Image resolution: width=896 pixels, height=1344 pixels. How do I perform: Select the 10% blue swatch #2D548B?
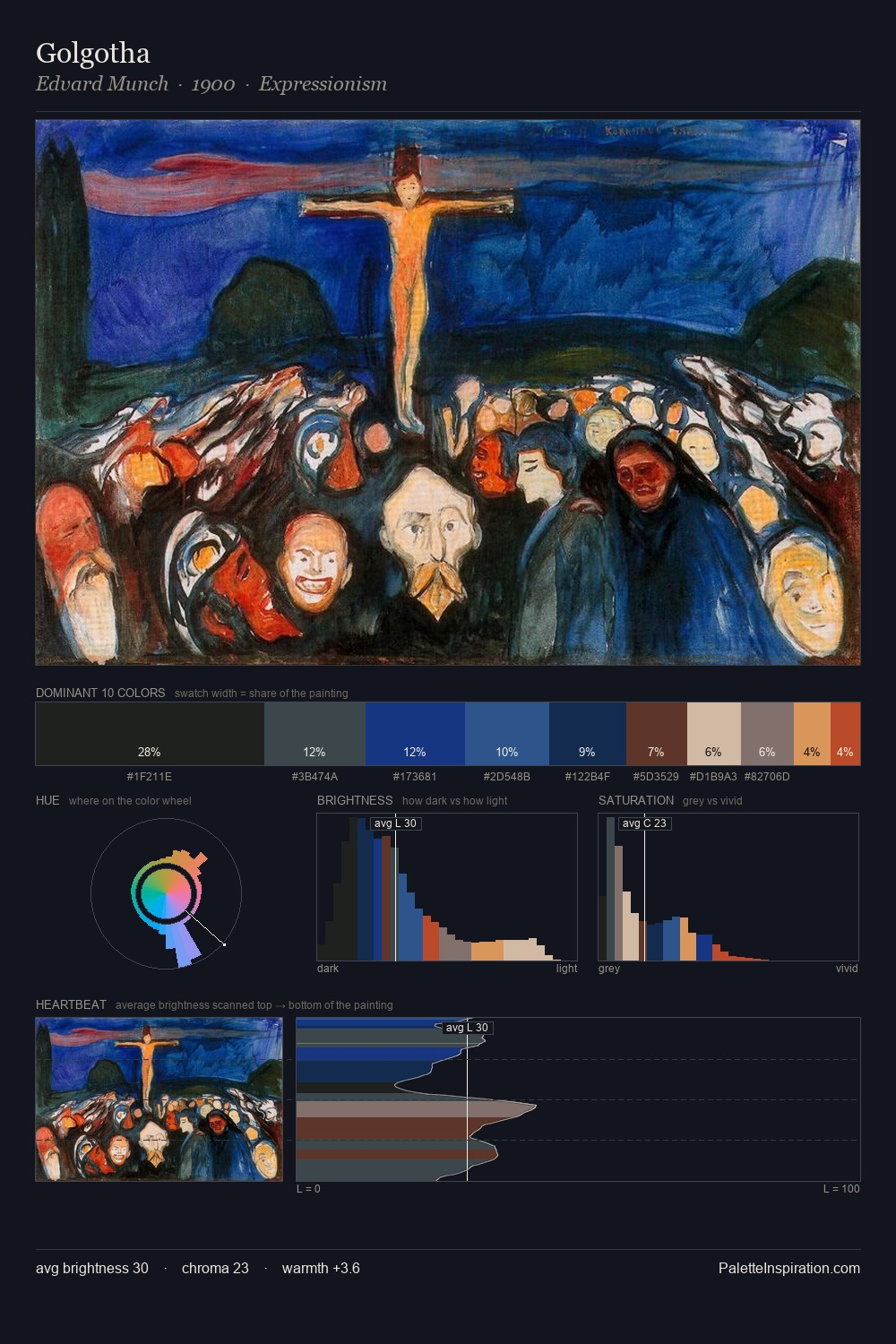click(507, 734)
